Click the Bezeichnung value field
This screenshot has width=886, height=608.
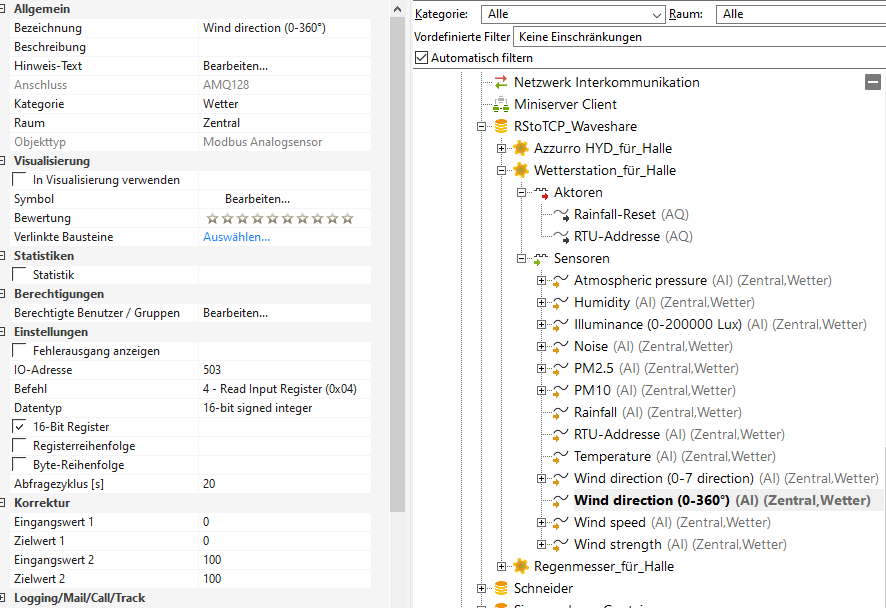pos(285,28)
